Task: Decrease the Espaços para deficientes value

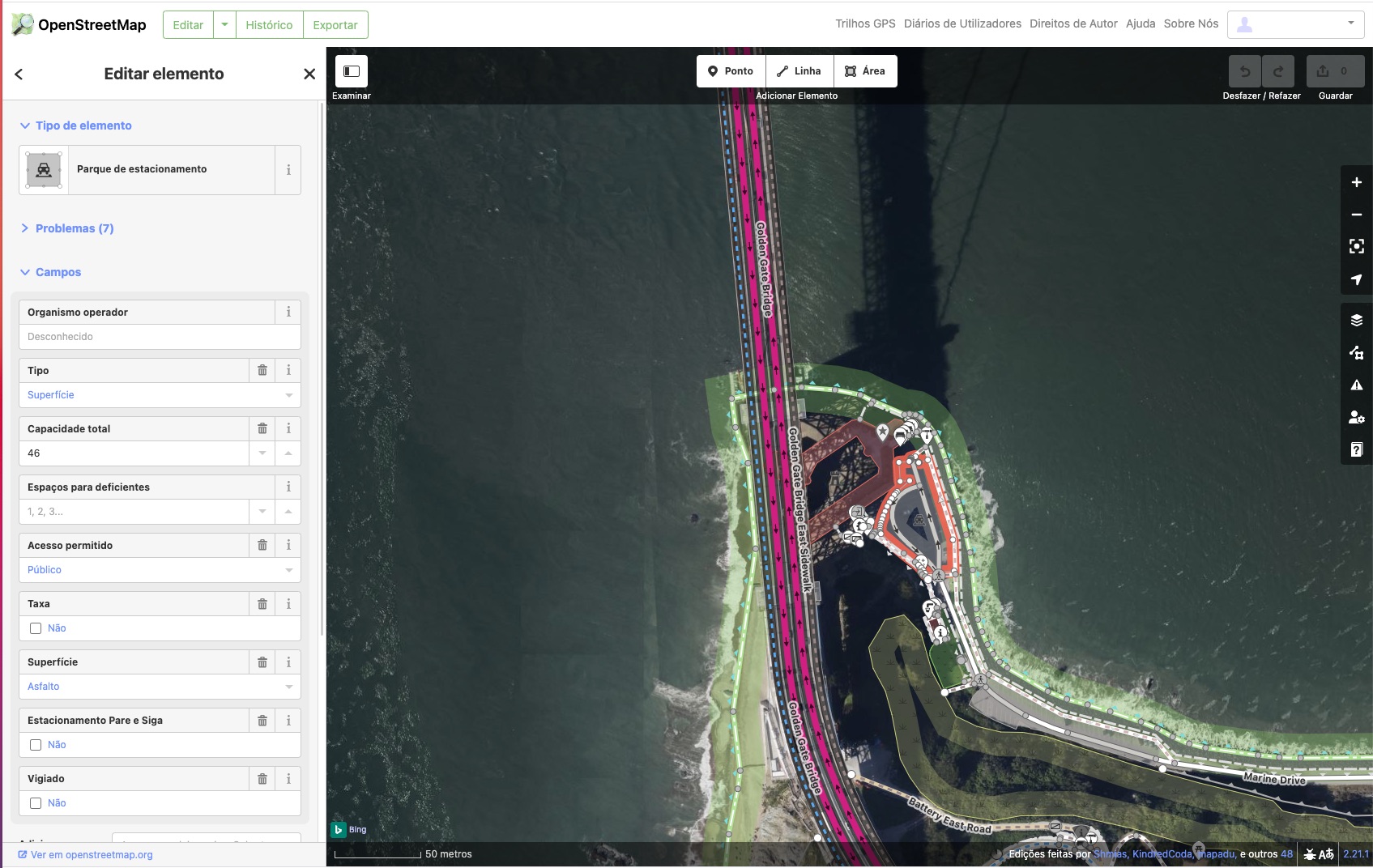Action: [262, 512]
